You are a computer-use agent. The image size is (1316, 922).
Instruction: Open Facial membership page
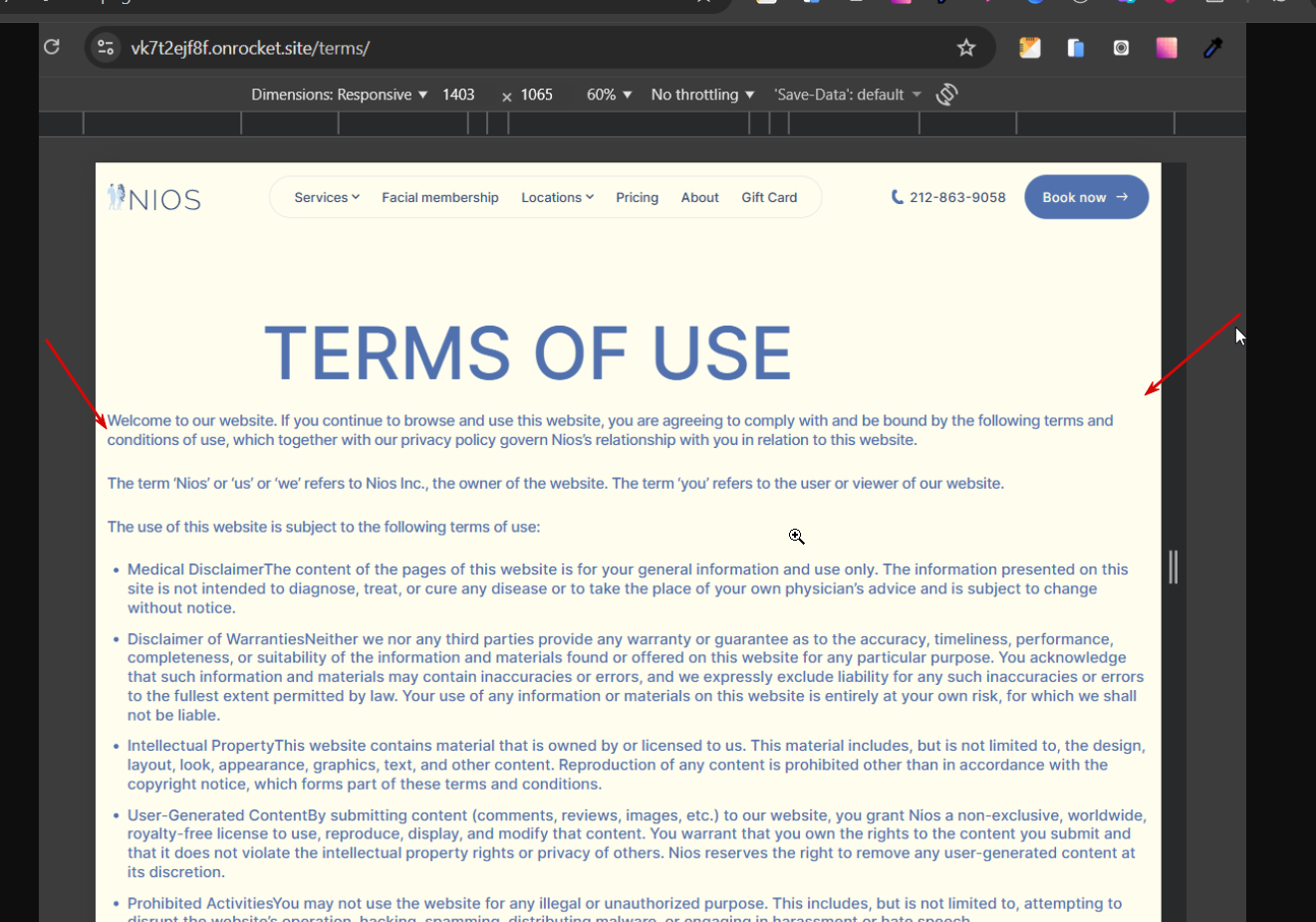point(440,197)
